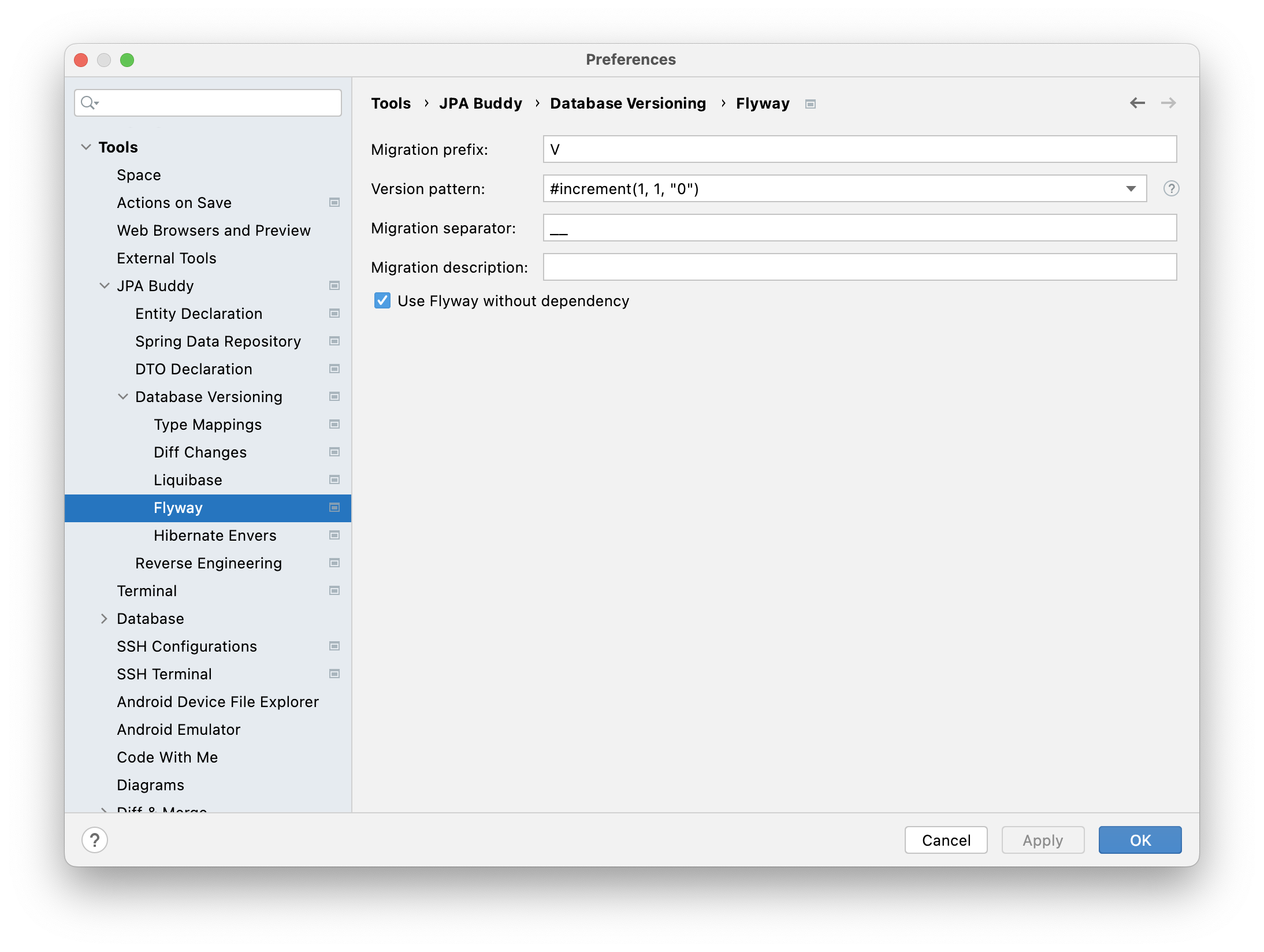Viewport: 1264px width, 952px height.
Task: Click the settings search field
Action: [208, 103]
